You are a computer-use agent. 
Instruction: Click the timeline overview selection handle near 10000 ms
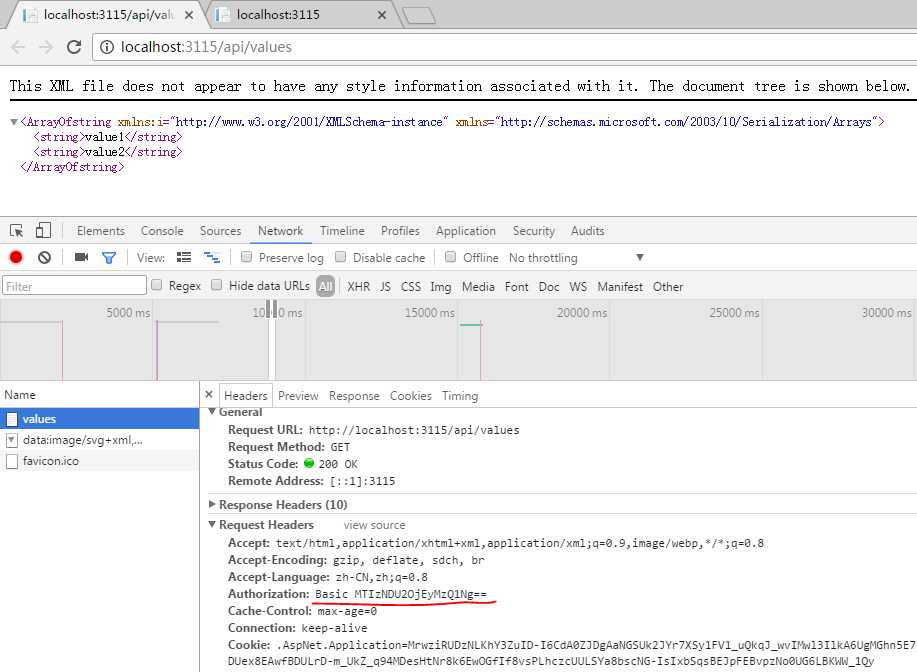pyautogui.click(x=271, y=308)
